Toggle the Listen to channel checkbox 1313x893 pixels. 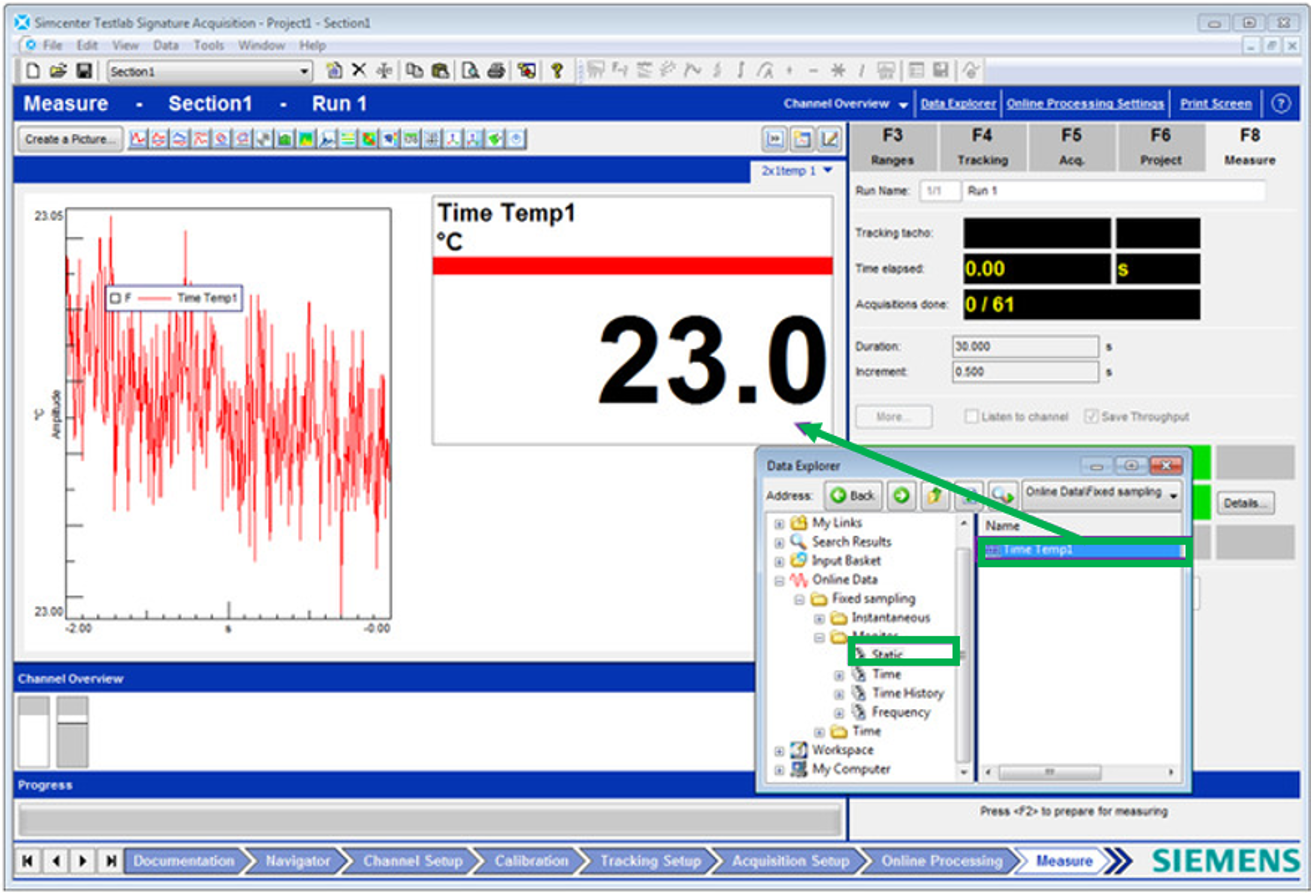tap(971, 416)
